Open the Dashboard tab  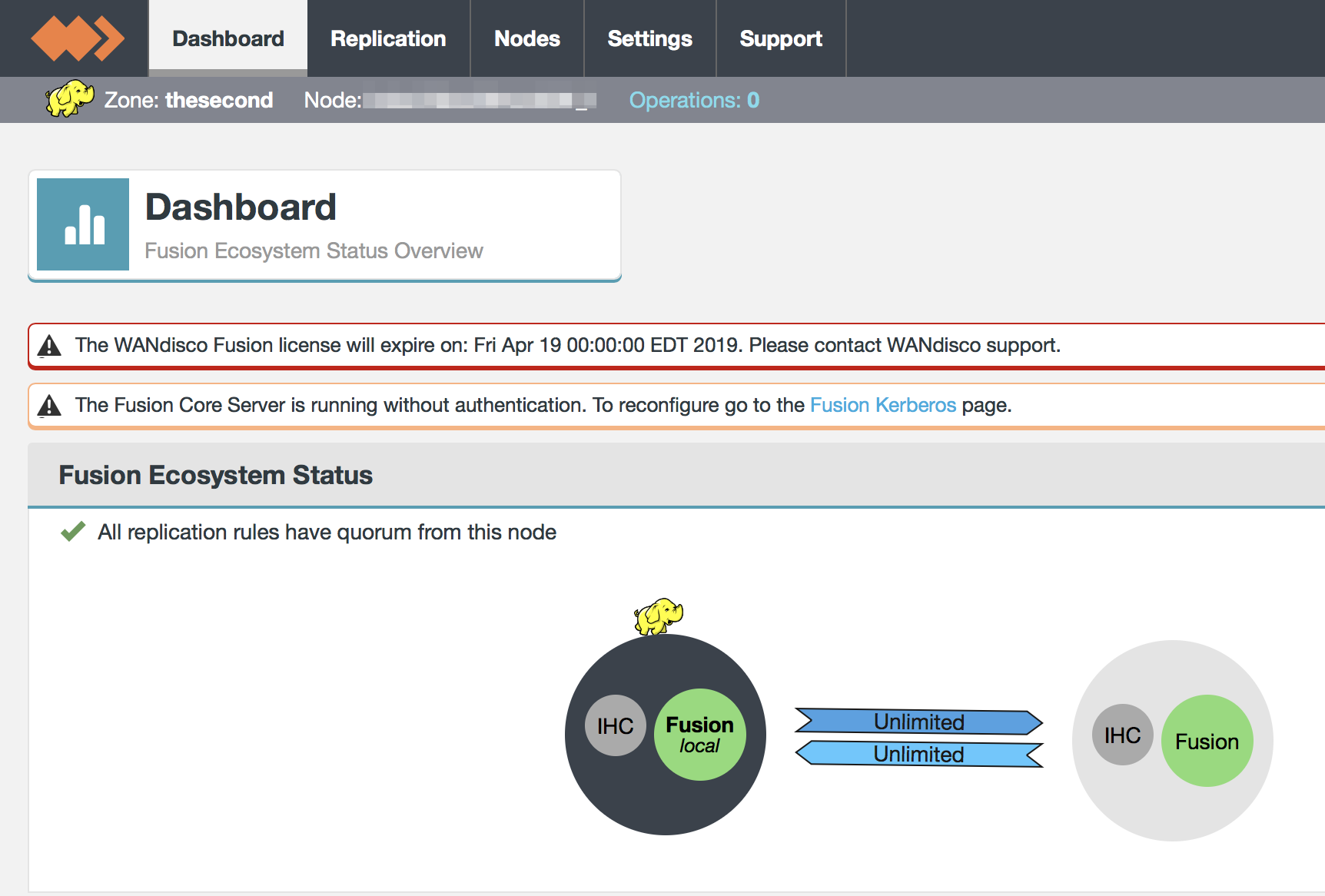[228, 38]
